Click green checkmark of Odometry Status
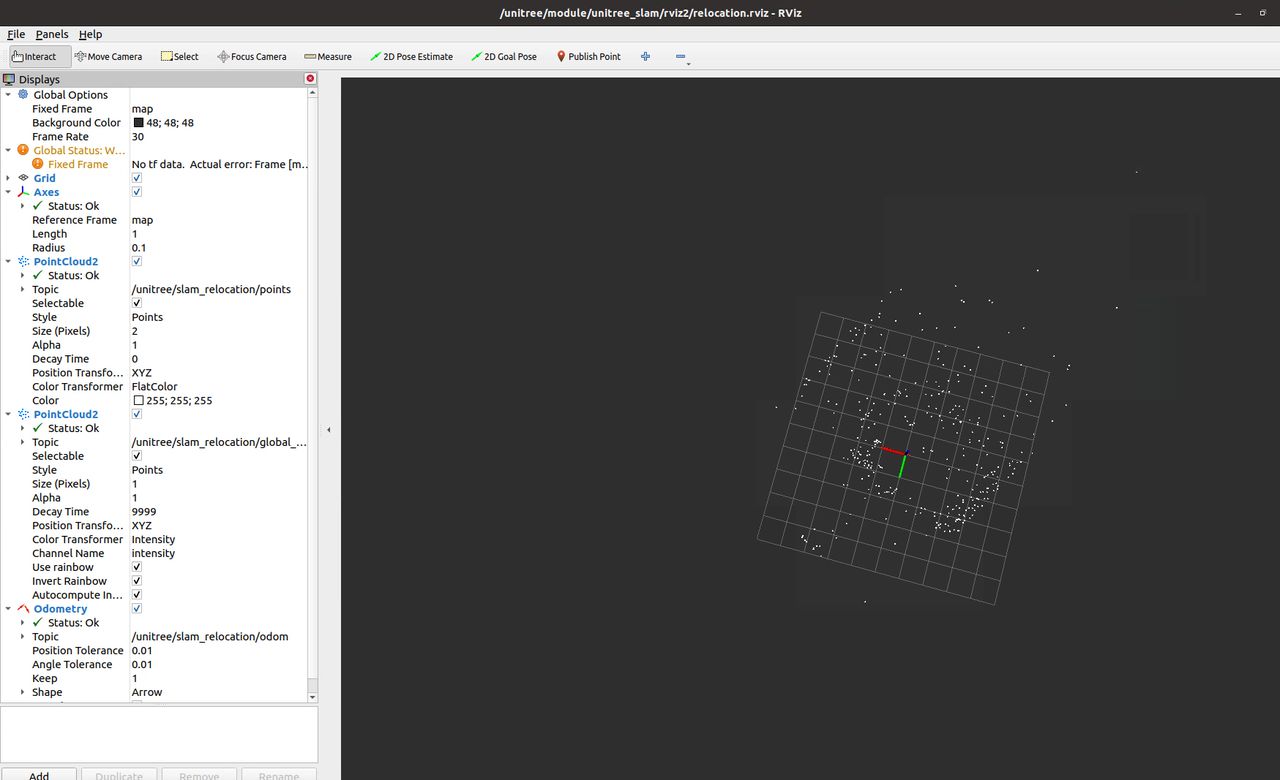Viewport: 1280px width, 780px height. [38, 622]
